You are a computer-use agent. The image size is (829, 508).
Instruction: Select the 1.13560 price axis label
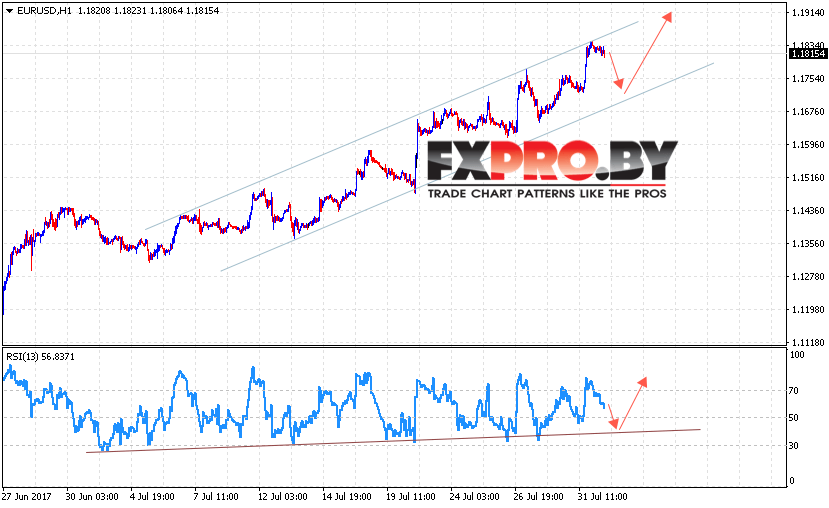(808, 244)
